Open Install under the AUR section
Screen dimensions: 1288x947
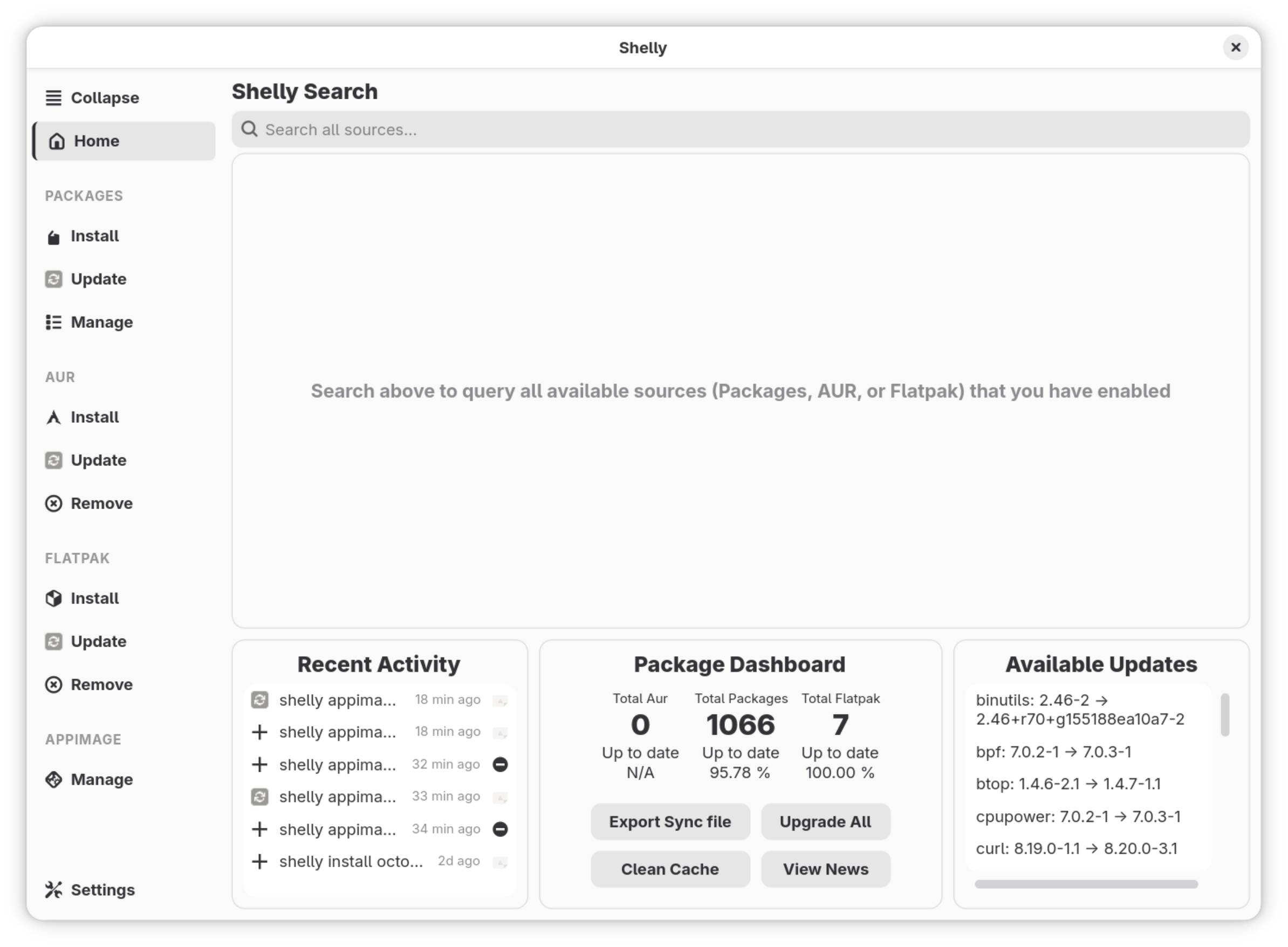tap(82, 417)
